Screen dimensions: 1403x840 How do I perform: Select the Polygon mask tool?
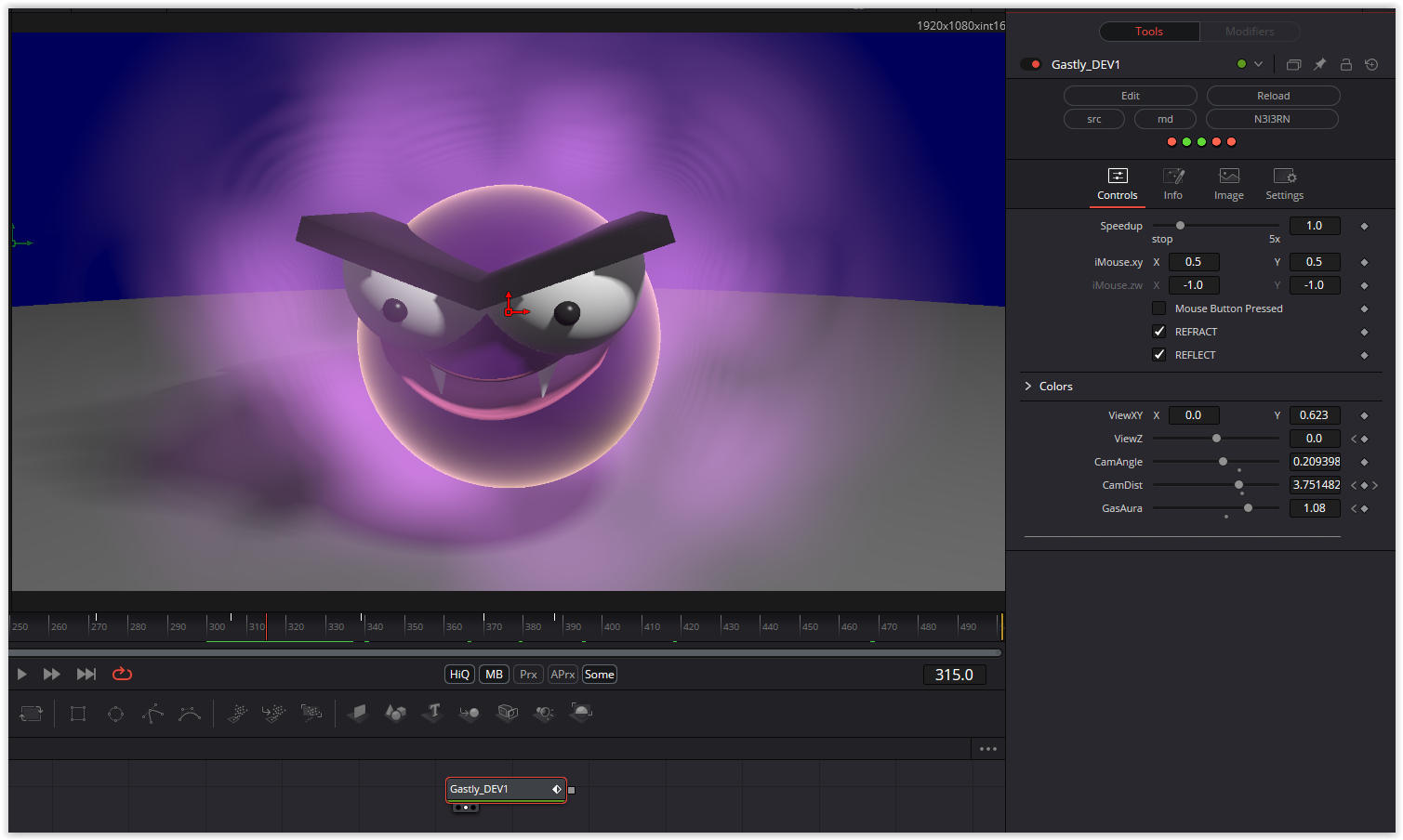[152, 714]
